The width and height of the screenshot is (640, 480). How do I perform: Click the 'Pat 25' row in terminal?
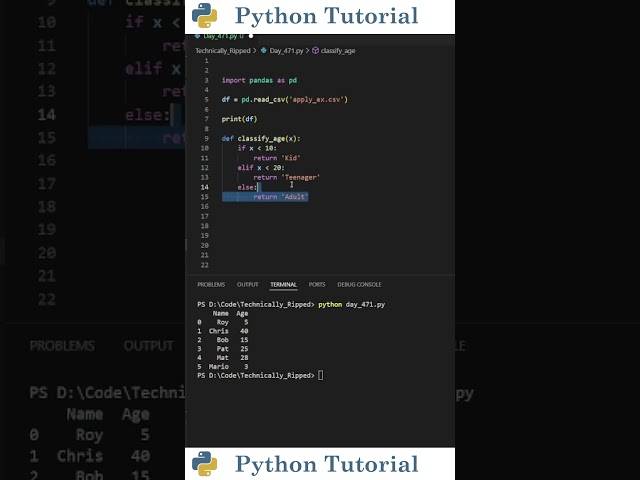[x=223, y=349]
